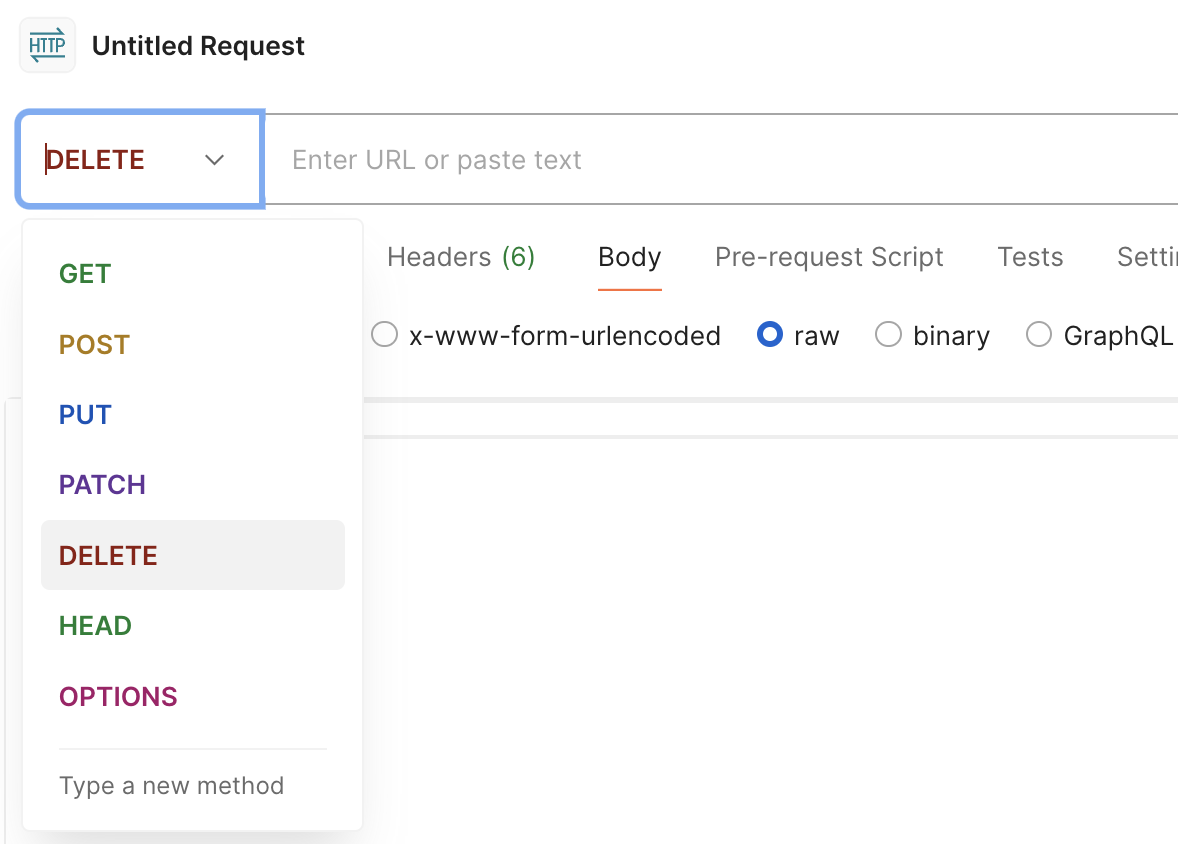Screen dimensions: 1178x844
Task: Click the HTTP request icon
Action: [47, 46]
